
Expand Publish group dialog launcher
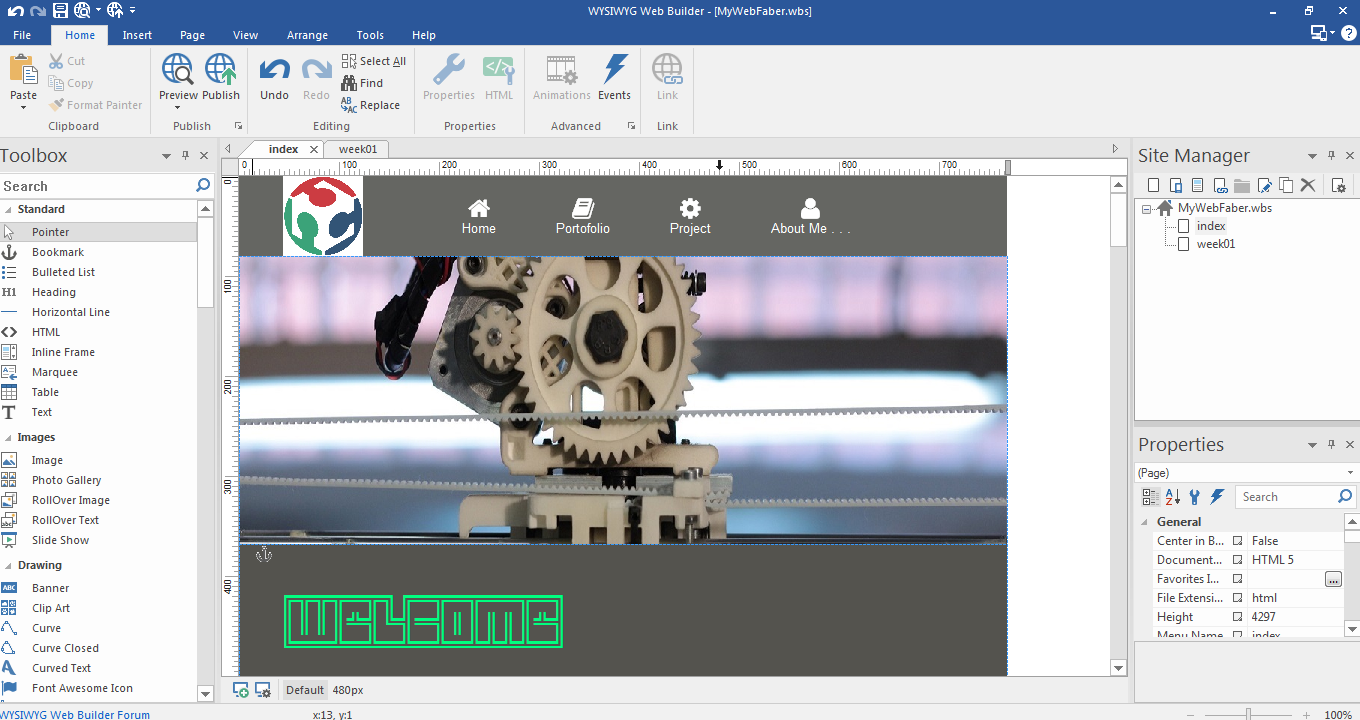pyautogui.click(x=238, y=126)
